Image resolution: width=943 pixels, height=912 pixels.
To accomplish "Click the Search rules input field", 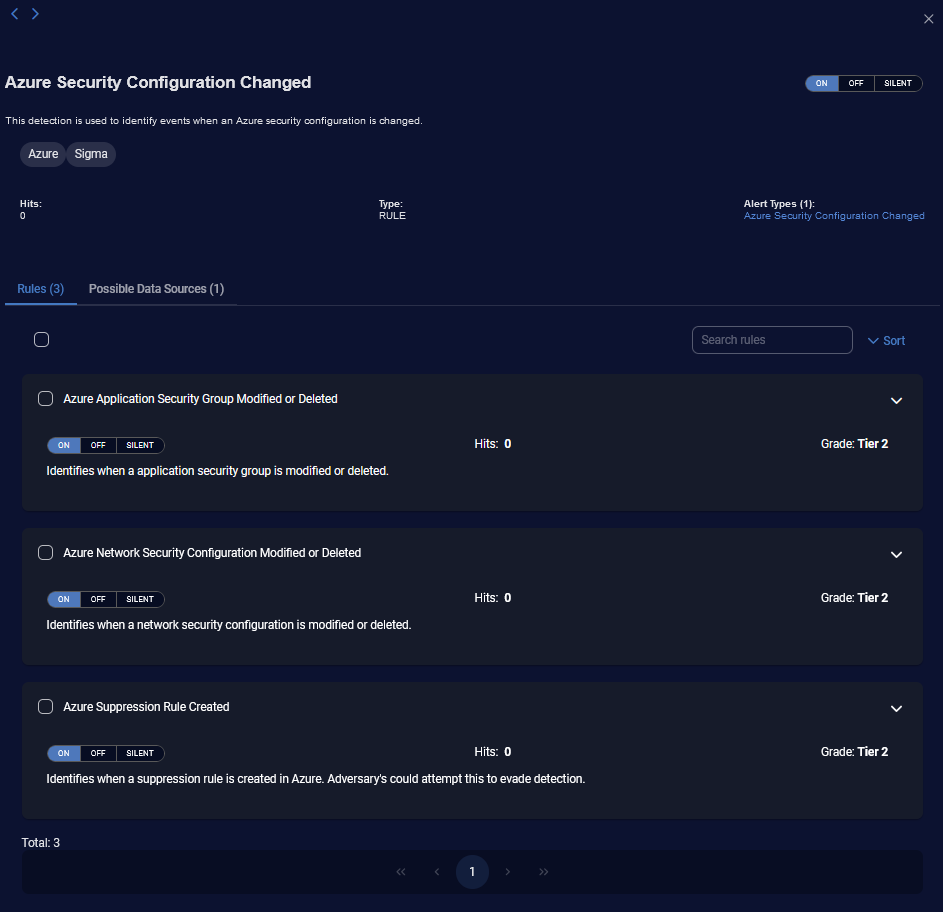I will (x=771, y=340).
